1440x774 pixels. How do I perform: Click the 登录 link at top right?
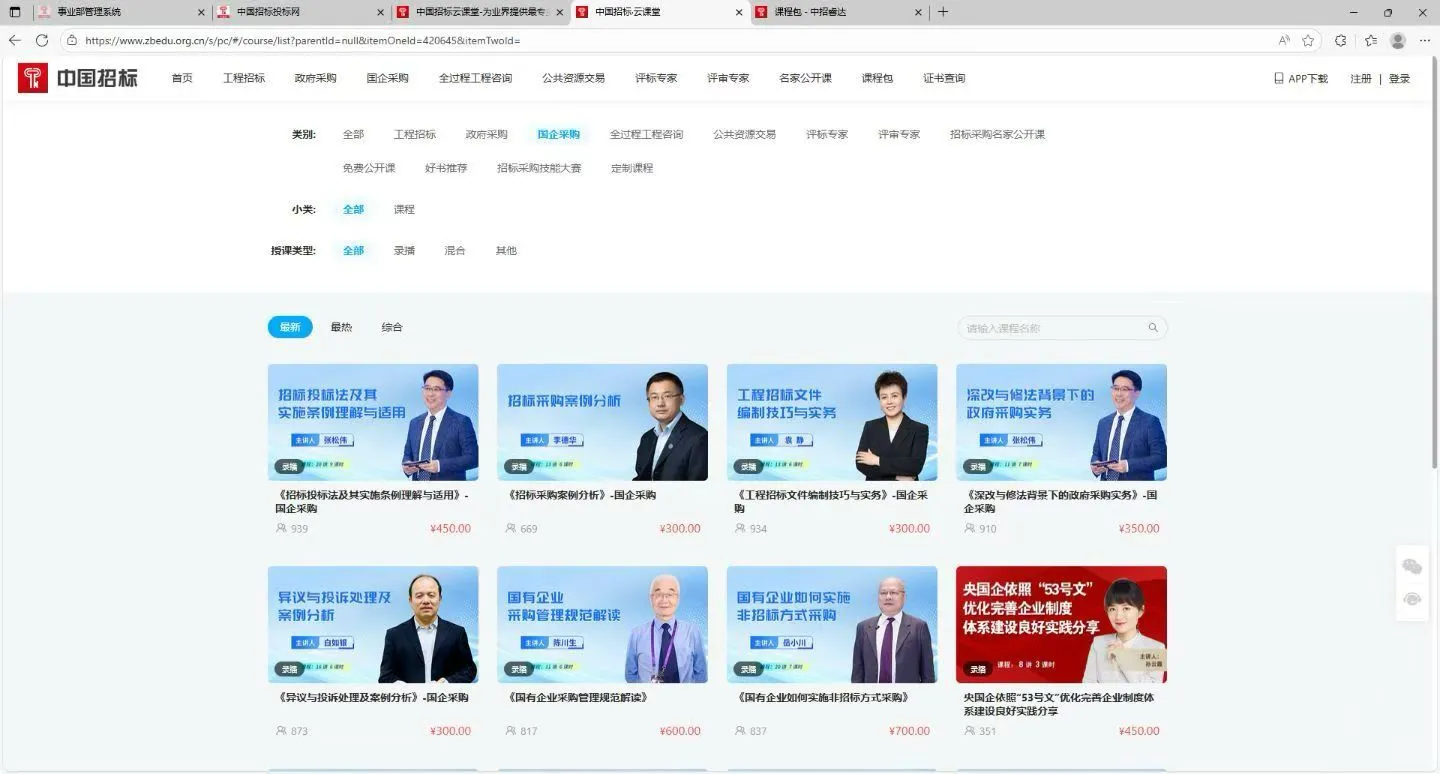click(x=1399, y=77)
